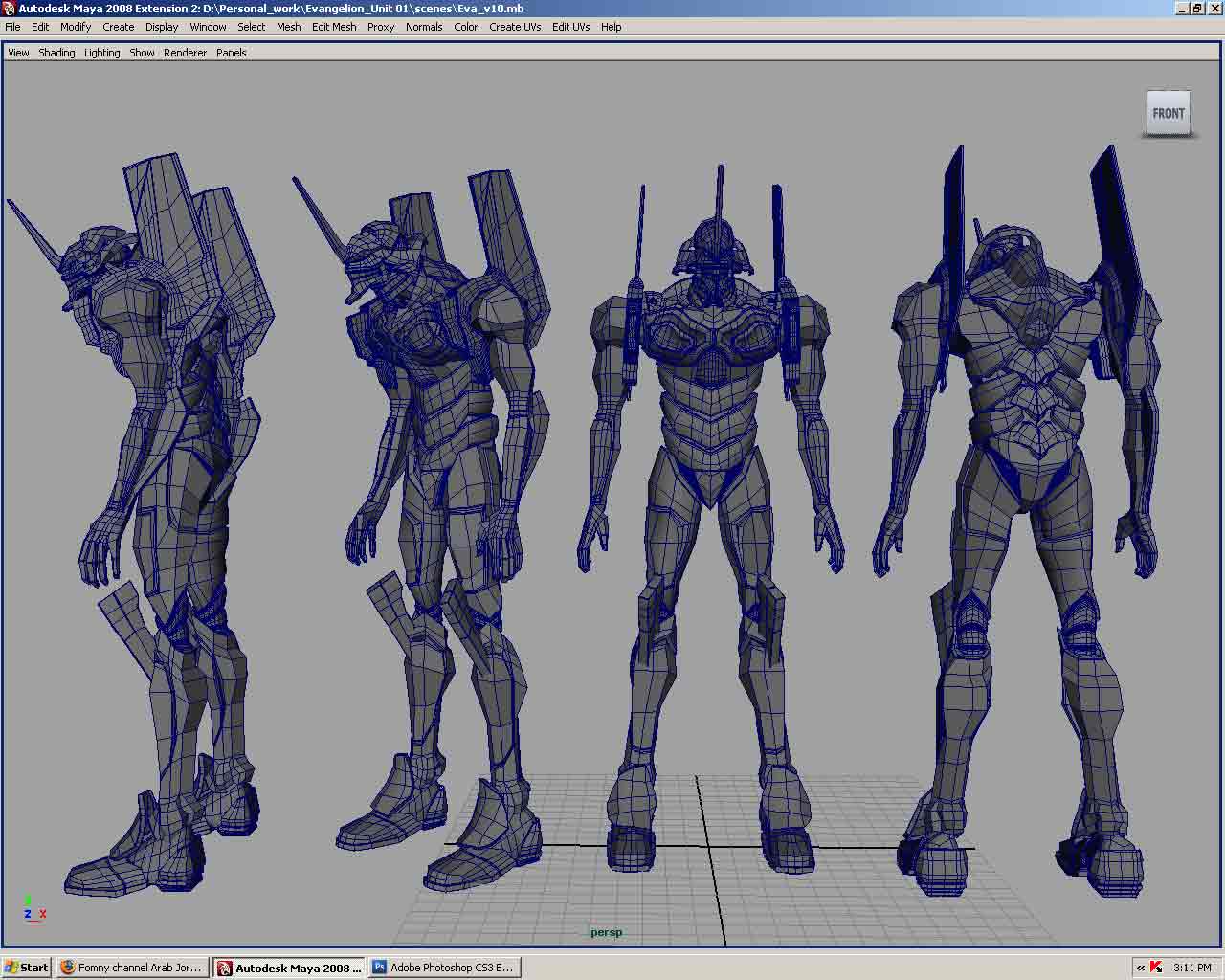Click the Autodesk Maya 2008 taskbar button
The image size is (1225, 980).
click(289, 968)
